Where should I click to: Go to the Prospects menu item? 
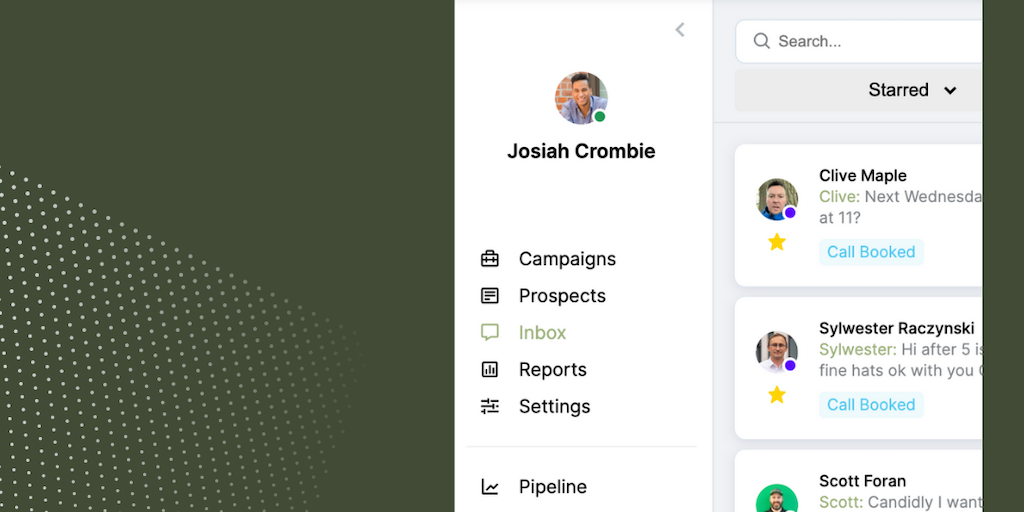pyautogui.click(x=562, y=296)
